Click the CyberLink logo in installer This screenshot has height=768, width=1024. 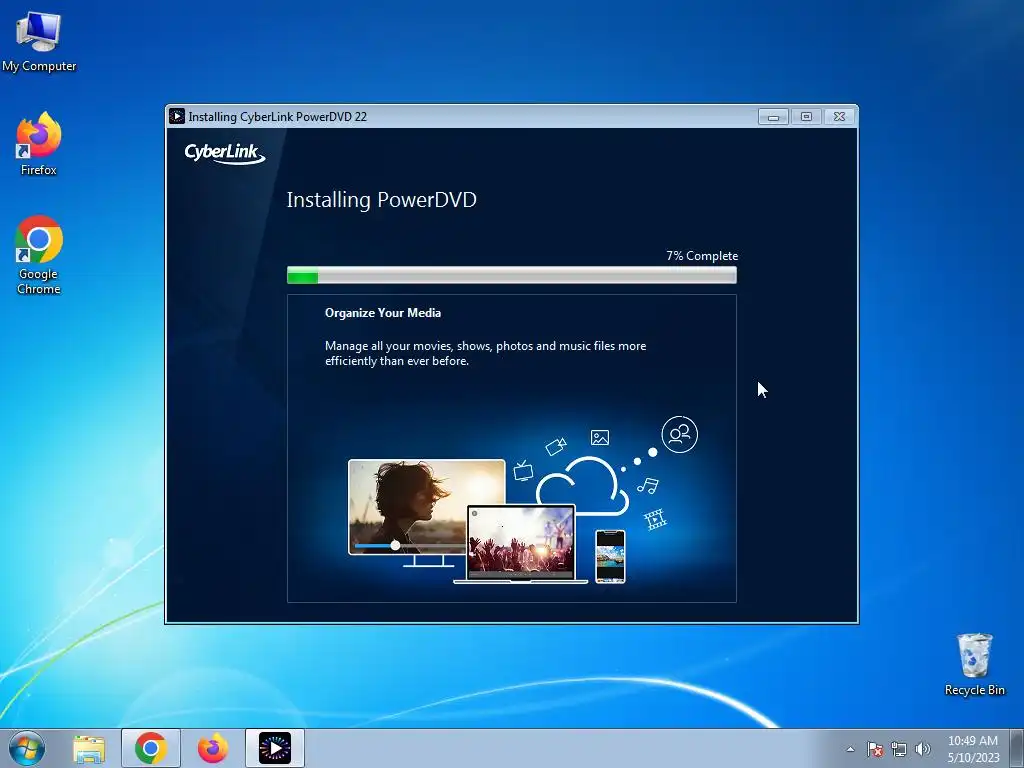tap(225, 153)
